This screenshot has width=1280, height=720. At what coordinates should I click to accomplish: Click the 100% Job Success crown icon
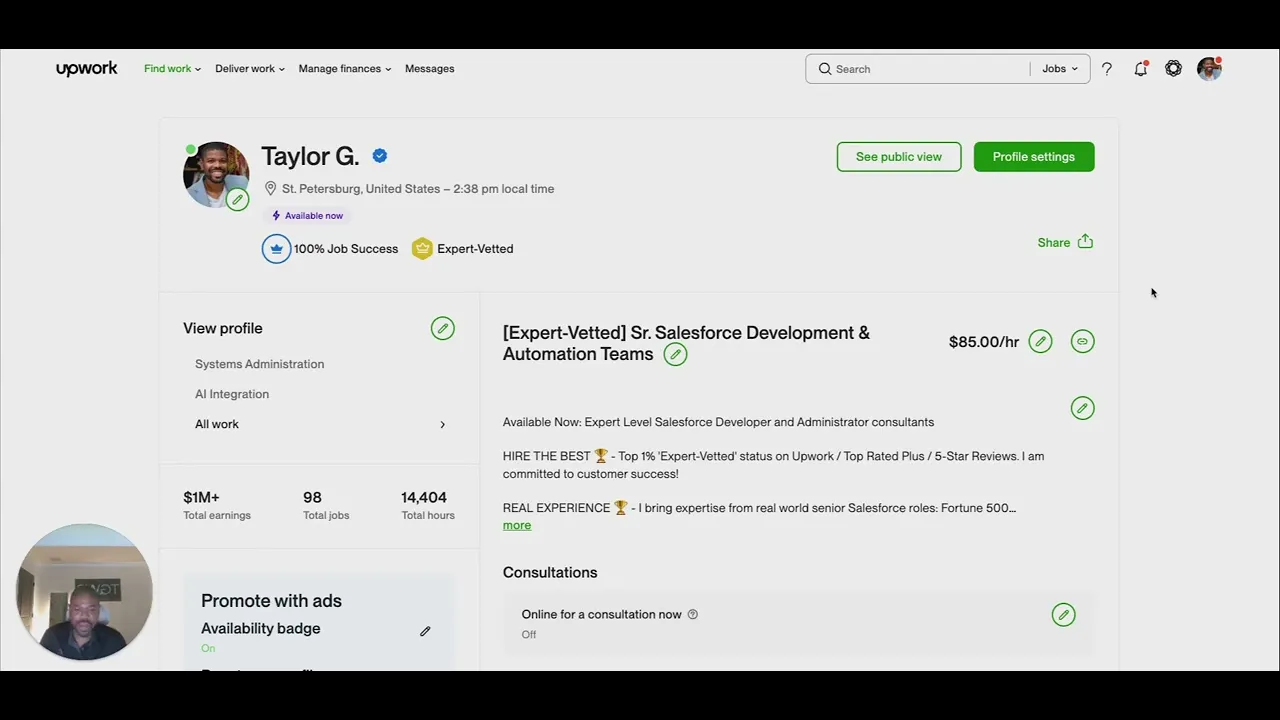pyautogui.click(x=276, y=249)
